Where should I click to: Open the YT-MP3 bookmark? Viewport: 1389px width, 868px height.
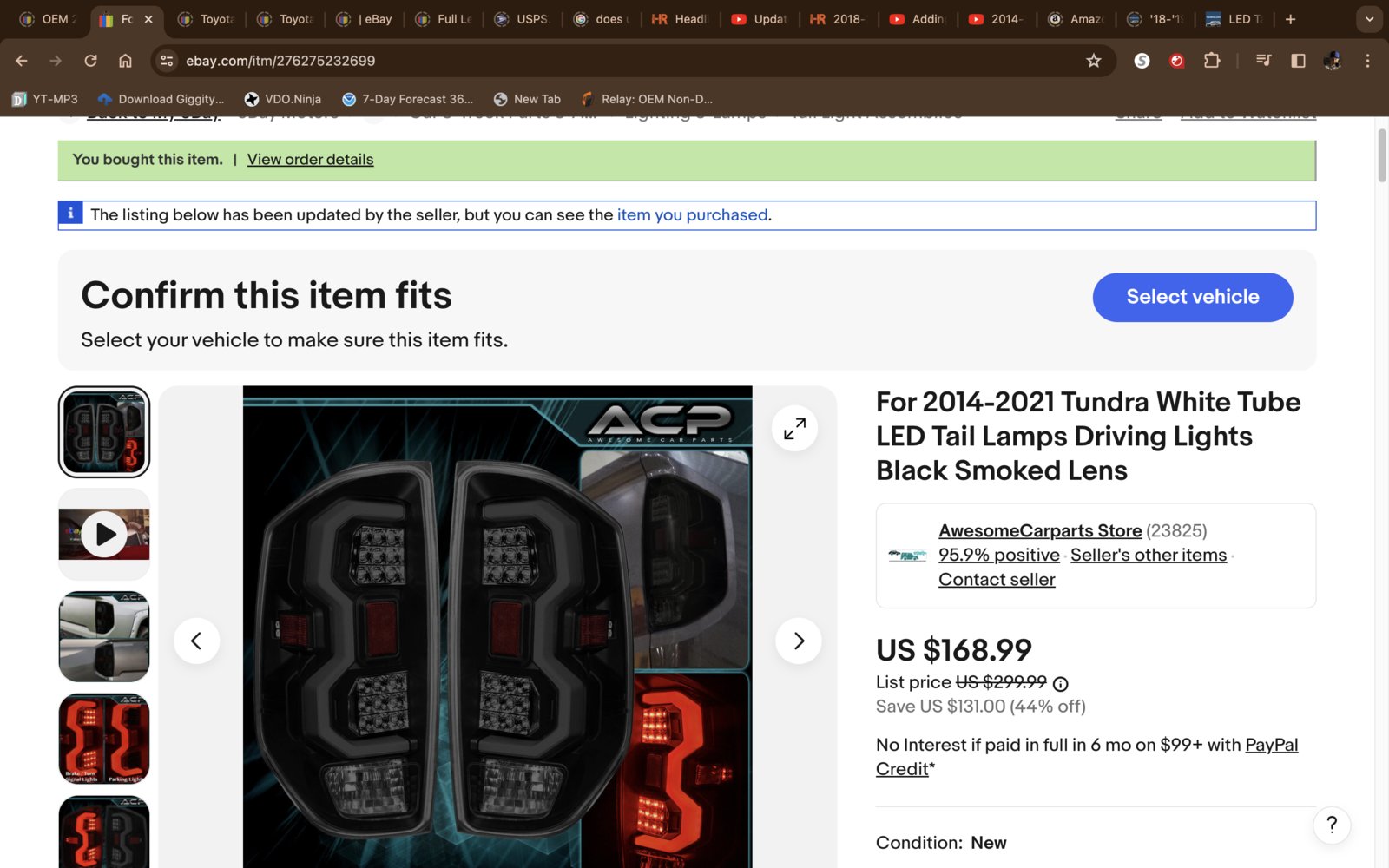click(45, 99)
